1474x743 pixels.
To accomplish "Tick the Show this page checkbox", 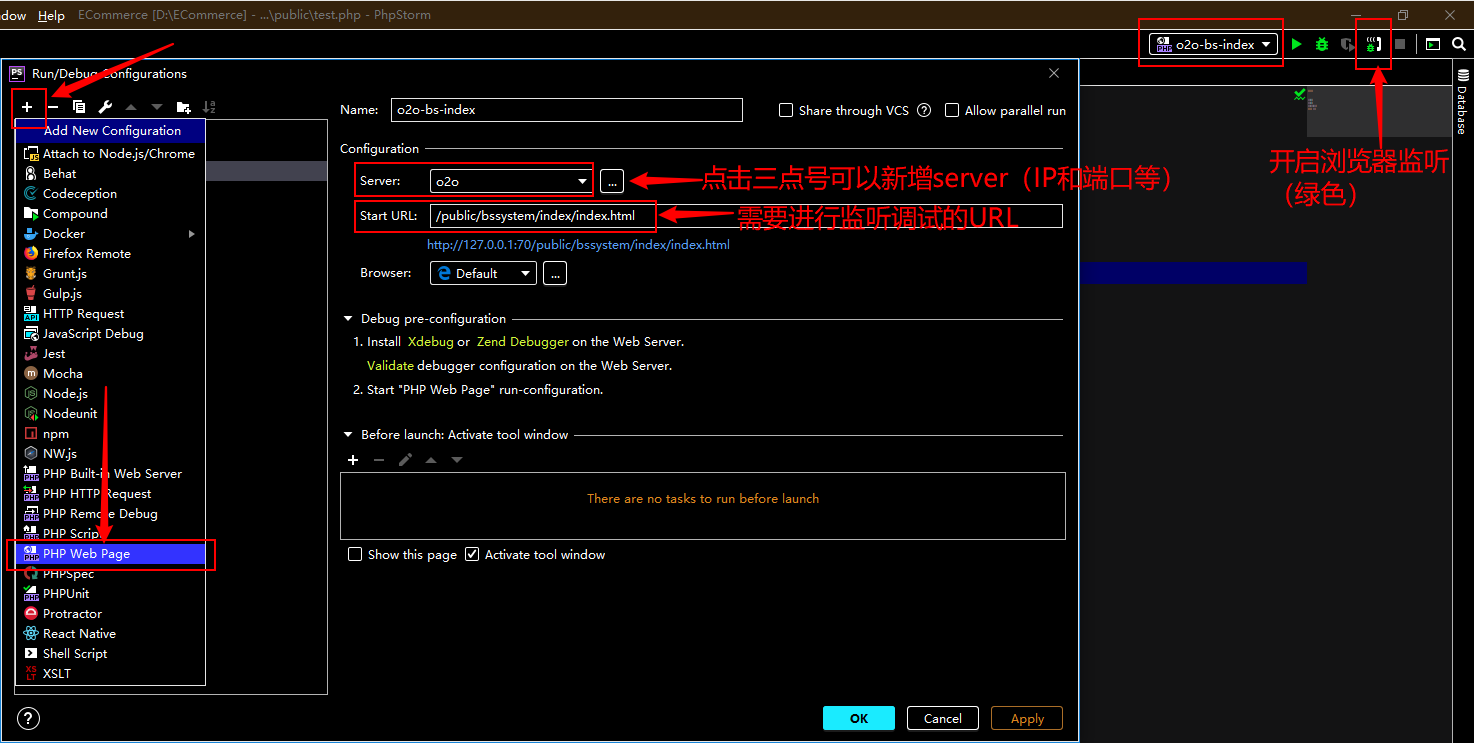I will [x=355, y=554].
